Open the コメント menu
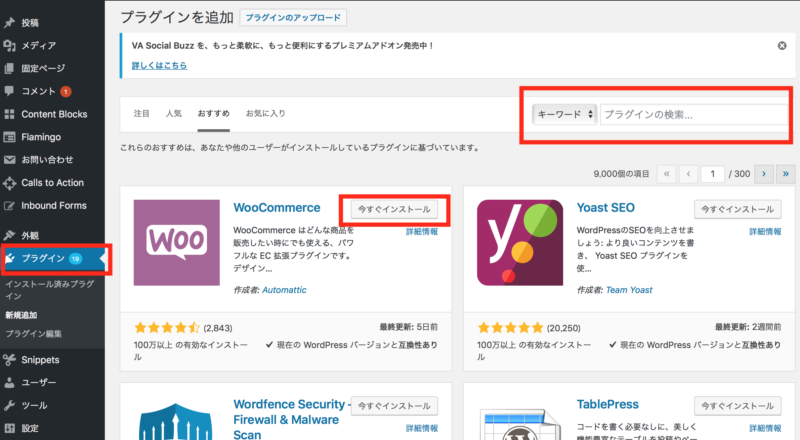The width and height of the screenshot is (800, 440). pos(53,91)
